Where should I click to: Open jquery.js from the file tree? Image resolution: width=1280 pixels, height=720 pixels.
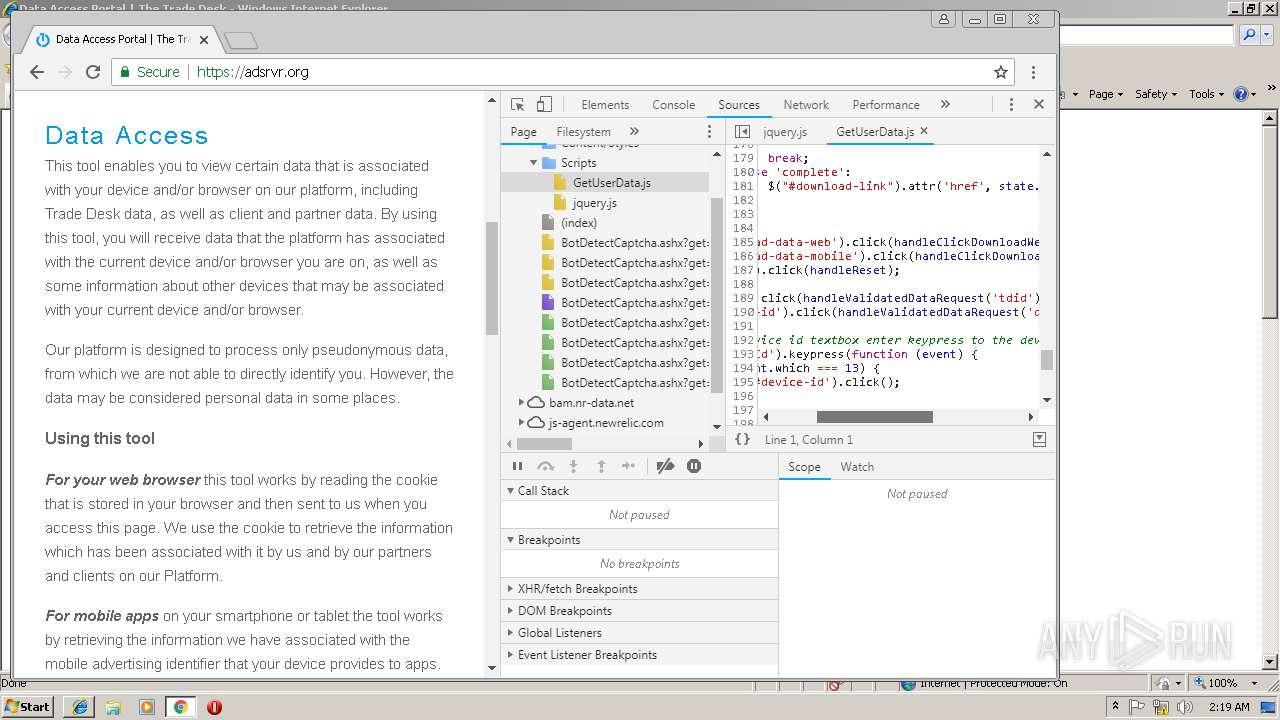594,202
